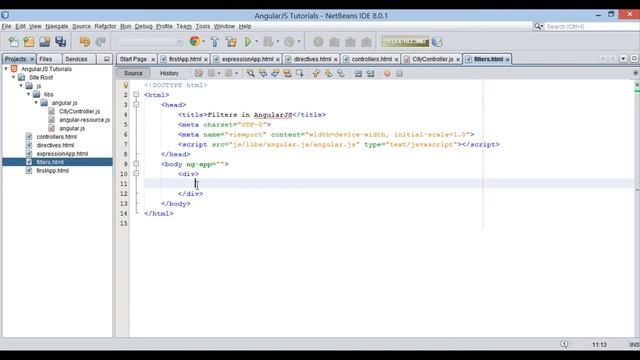Select angular-resource.js in project tree
Image resolution: width=640 pixels, height=360 pixels.
(84, 120)
